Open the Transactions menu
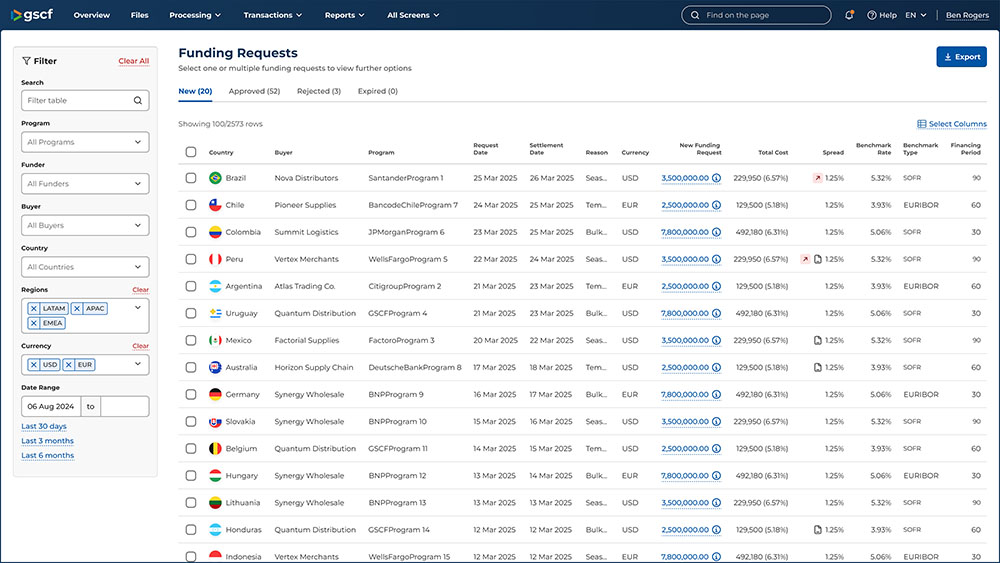Image resolution: width=1000 pixels, height=563 pixels. pos(273,15)
